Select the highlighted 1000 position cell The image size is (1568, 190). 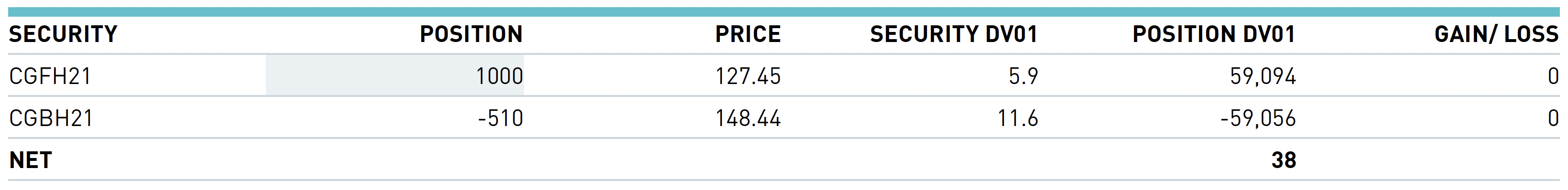(394, 75)
